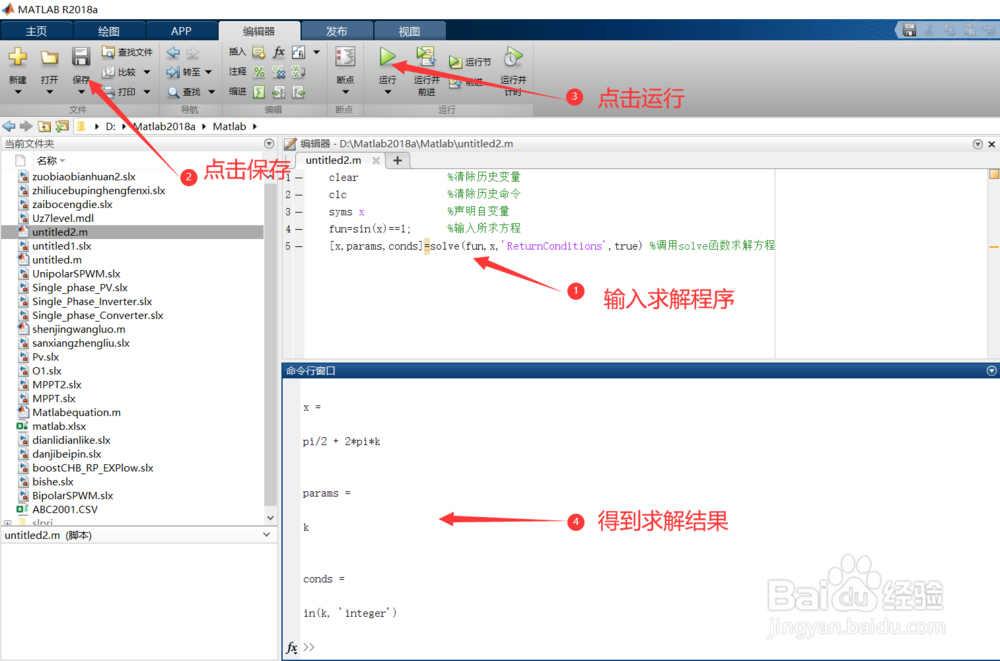Switch to the 发布 (Publish) tab
The height and width of the screenshot is (661, 1000).
coord(337,31)
